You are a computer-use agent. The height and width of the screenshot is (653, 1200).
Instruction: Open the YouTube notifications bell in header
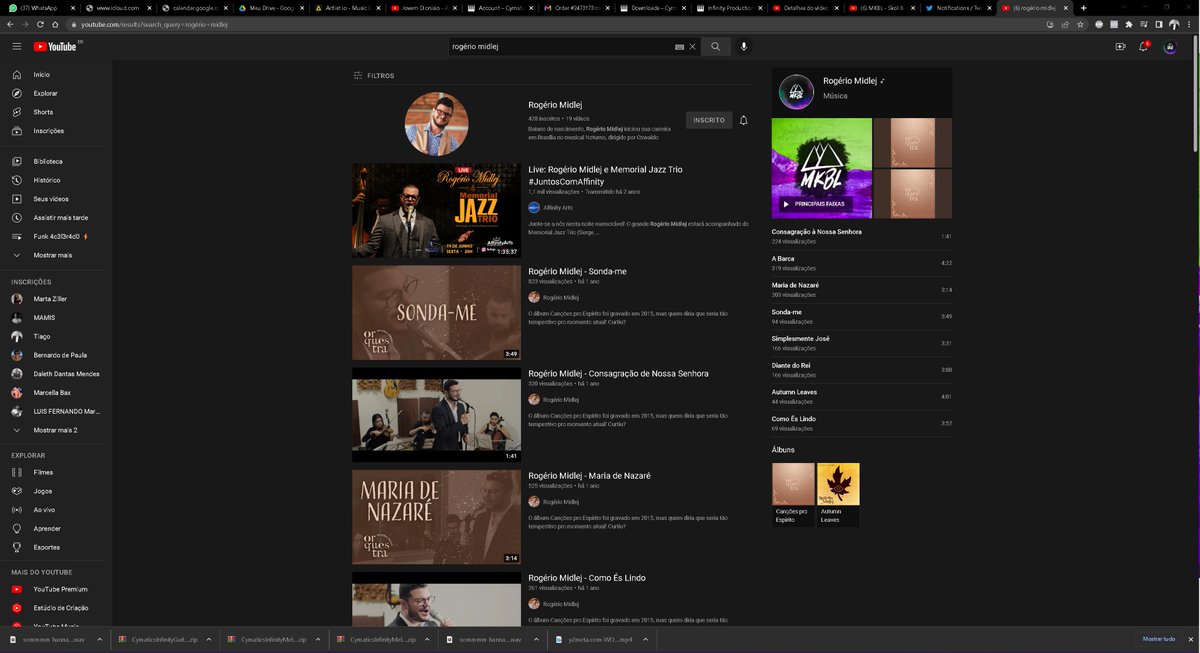coord(1144,46)
